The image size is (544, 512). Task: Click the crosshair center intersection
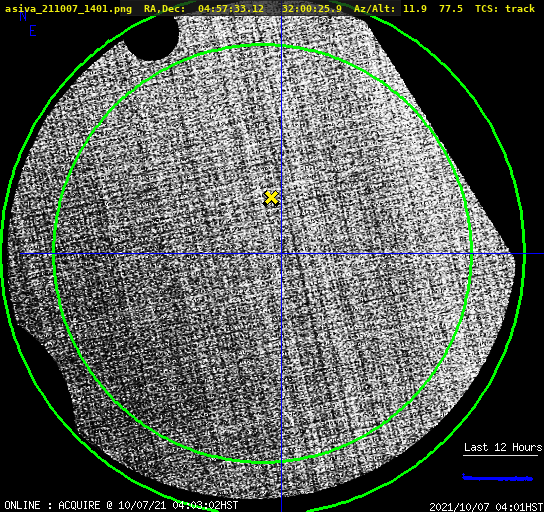point(281,254)
